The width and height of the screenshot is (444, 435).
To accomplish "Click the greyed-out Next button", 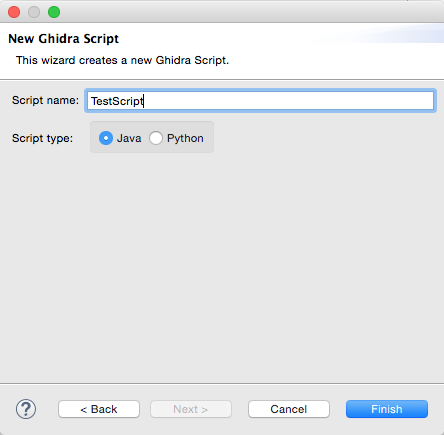I will [191, 409].
